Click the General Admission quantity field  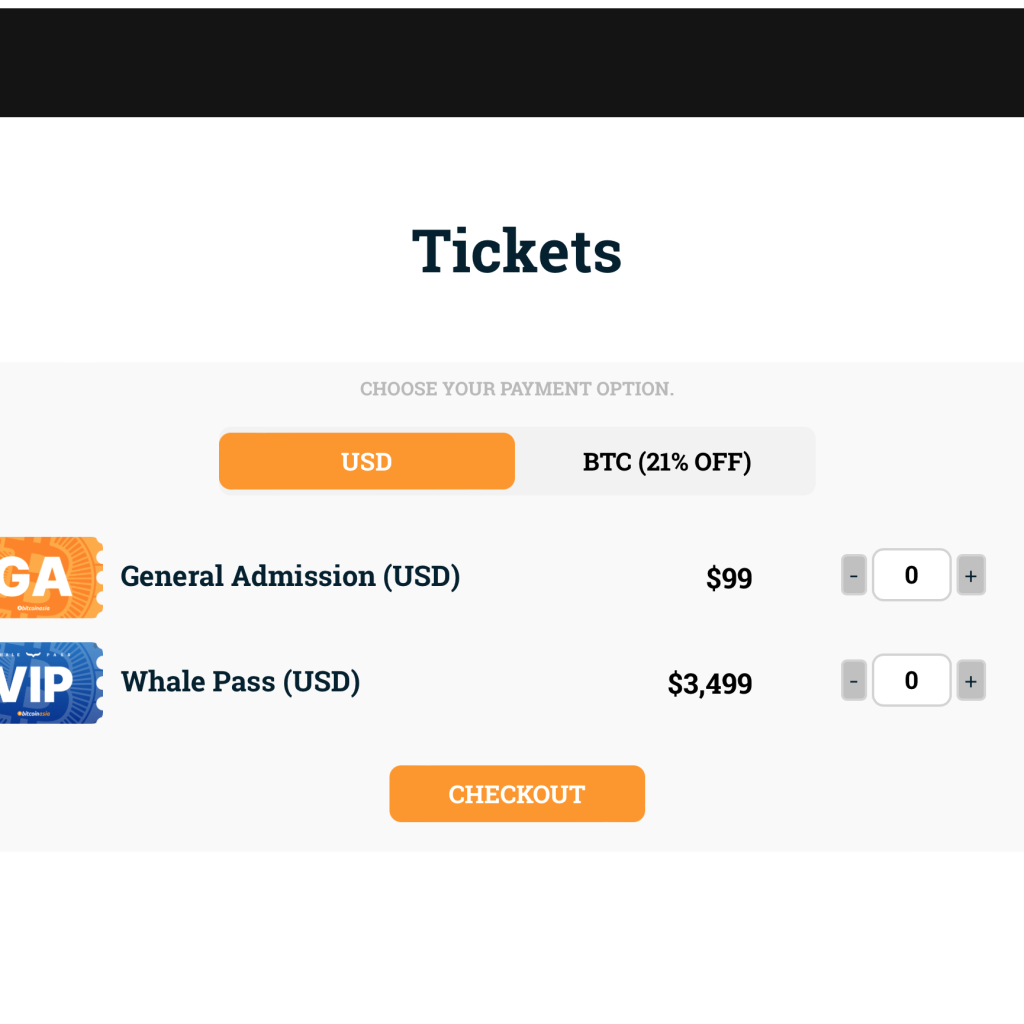click(911, 575)
